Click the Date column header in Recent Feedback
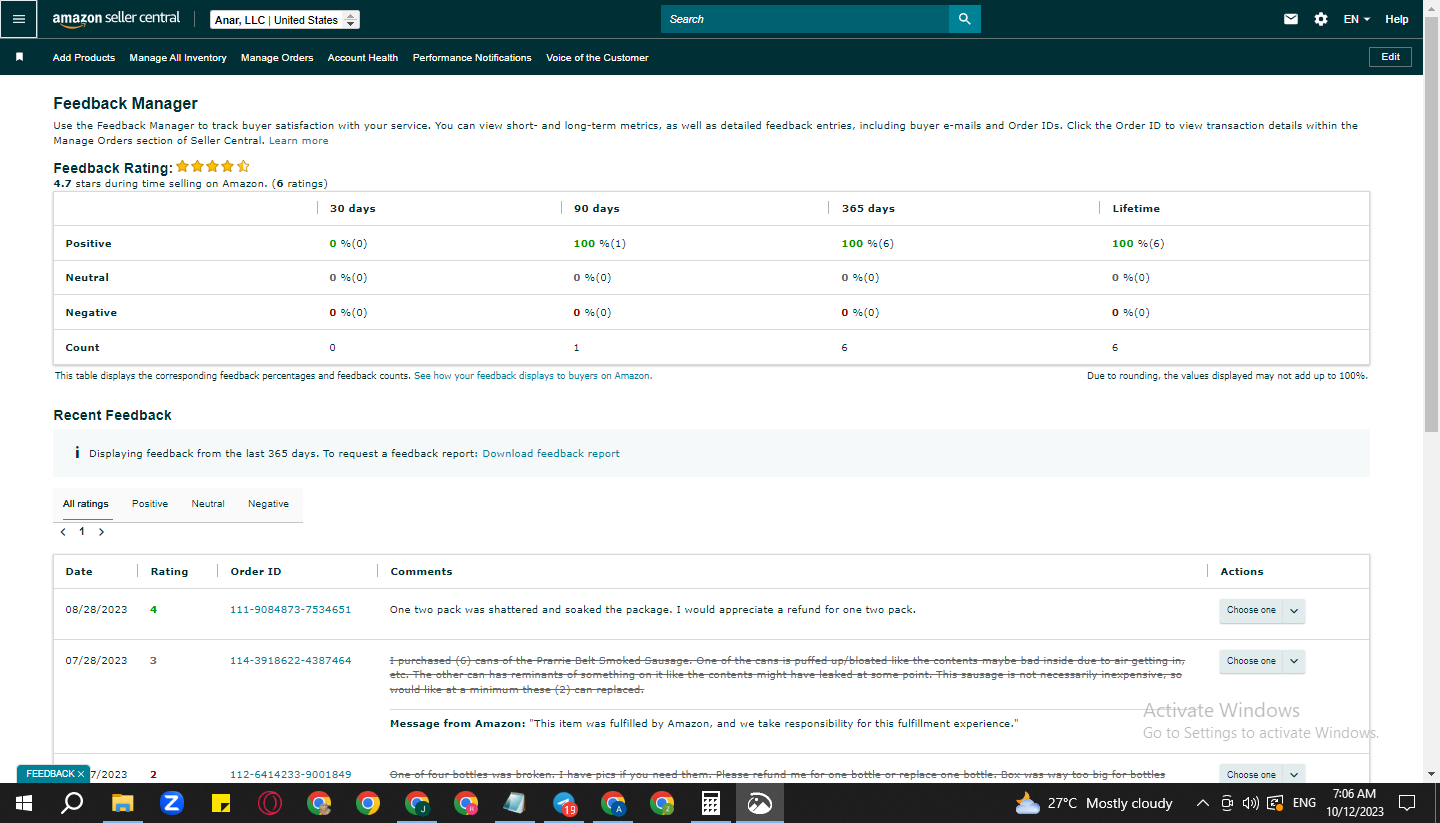The image size is (1440, 823). tap(79, 571)
